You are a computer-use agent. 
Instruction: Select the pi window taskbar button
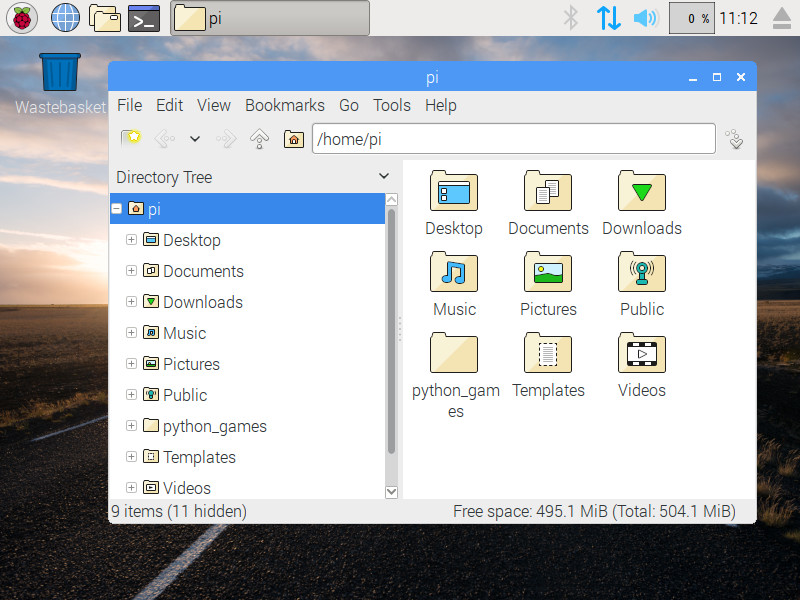point(270,18)
